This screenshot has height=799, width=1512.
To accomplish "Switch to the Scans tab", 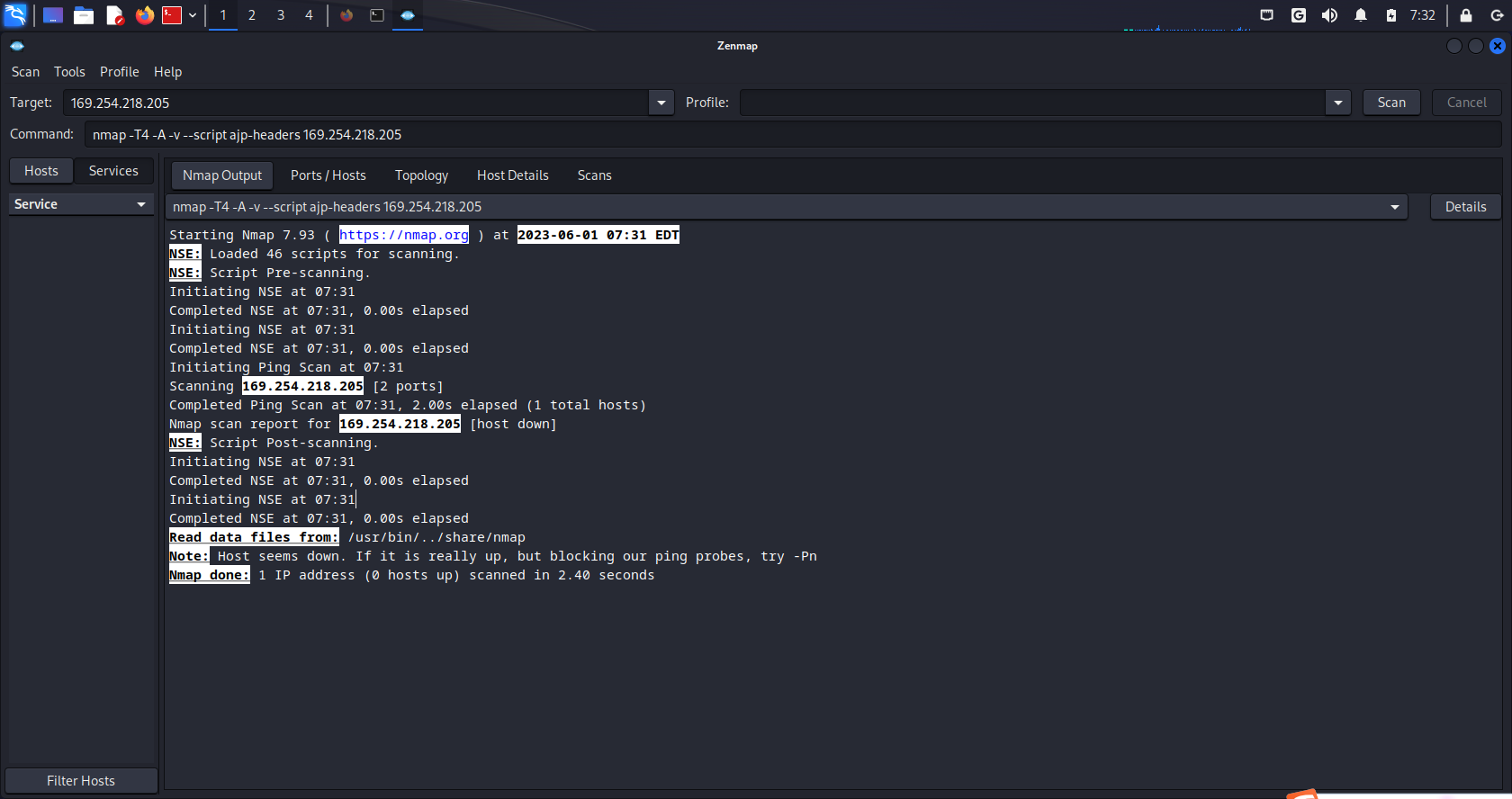I will click(x=595, y=175).
